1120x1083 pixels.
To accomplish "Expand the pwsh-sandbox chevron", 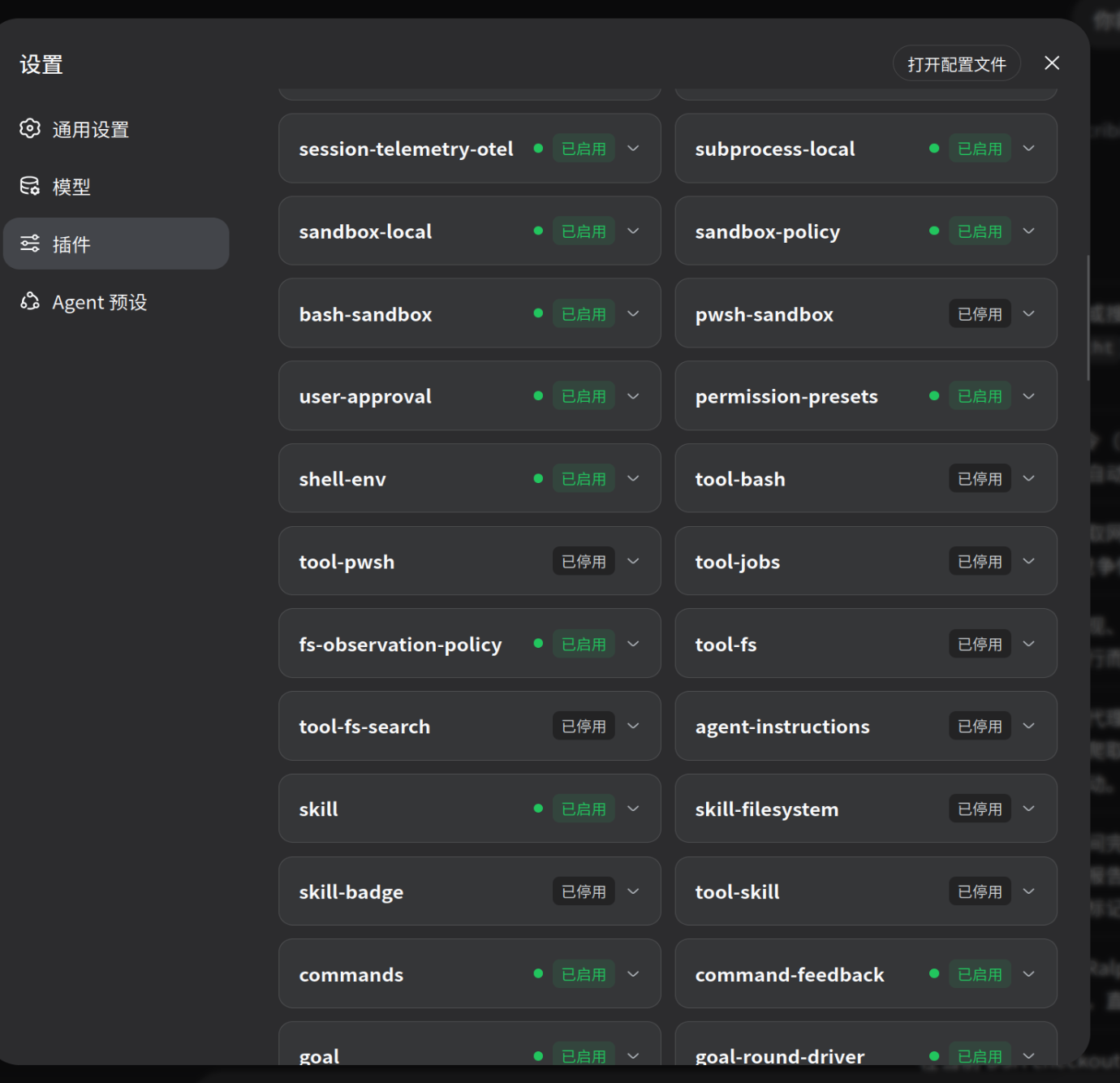I will pyautogui.click(x=1029, y=314).
